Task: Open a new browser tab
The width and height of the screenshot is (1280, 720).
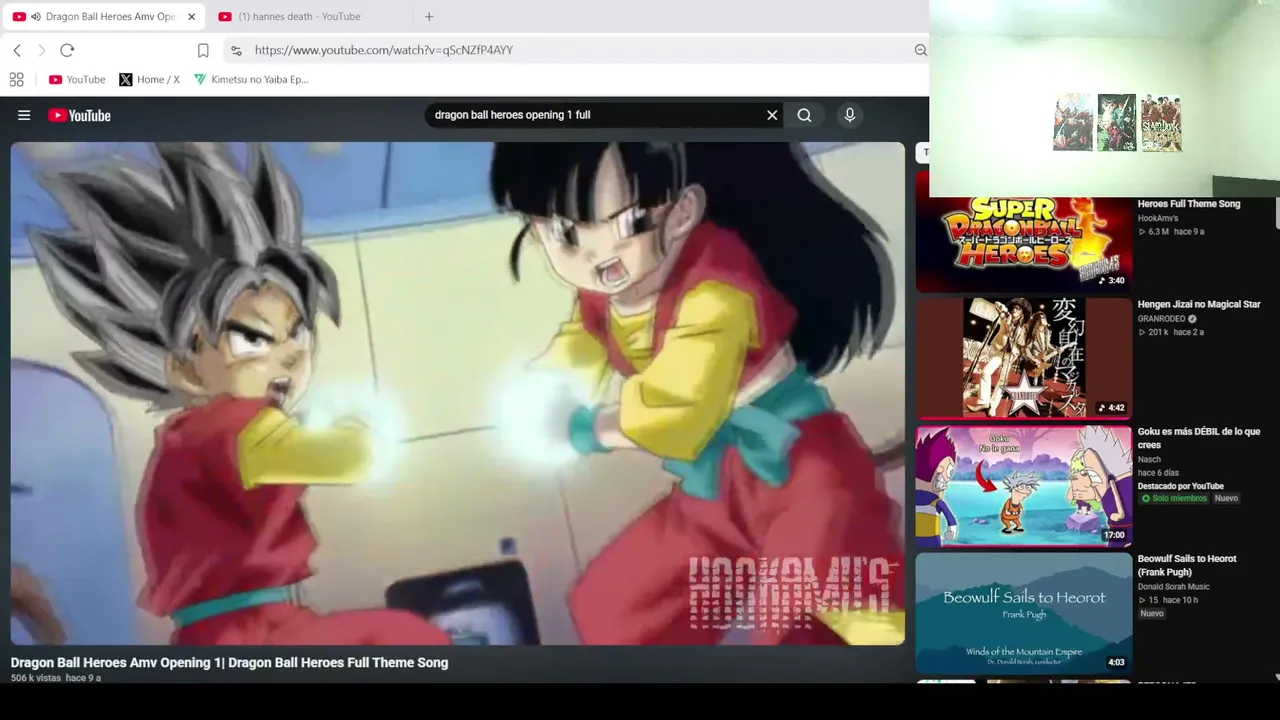Action: coord(429,17)
